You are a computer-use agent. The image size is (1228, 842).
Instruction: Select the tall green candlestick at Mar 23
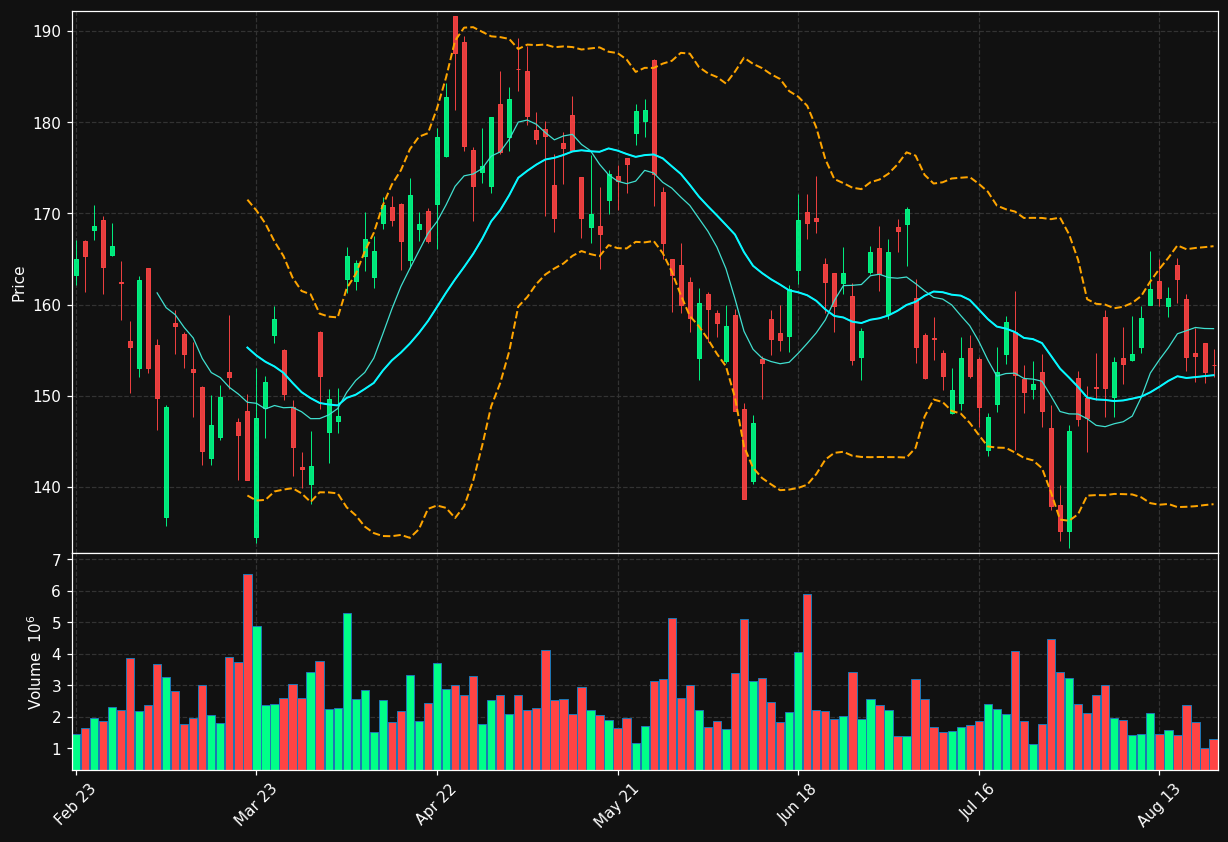click(256, 478)
